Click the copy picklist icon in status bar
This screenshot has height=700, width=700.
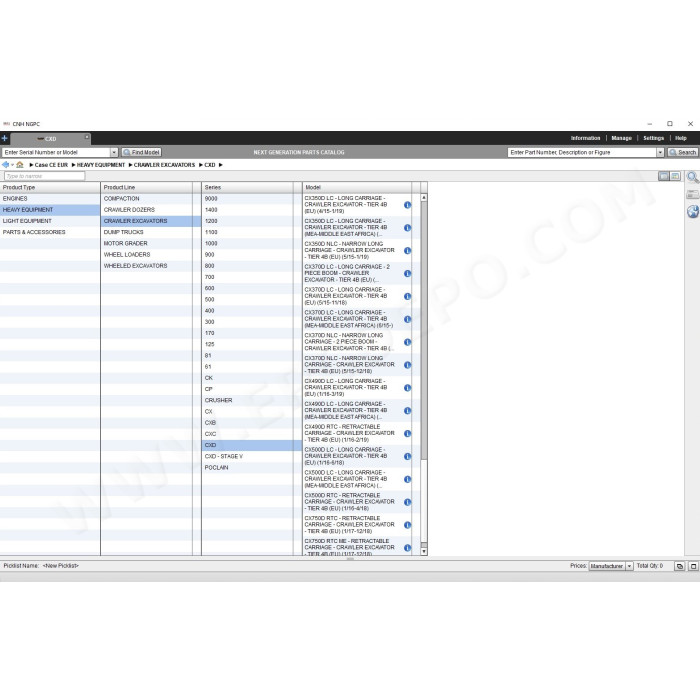point(679,566)
